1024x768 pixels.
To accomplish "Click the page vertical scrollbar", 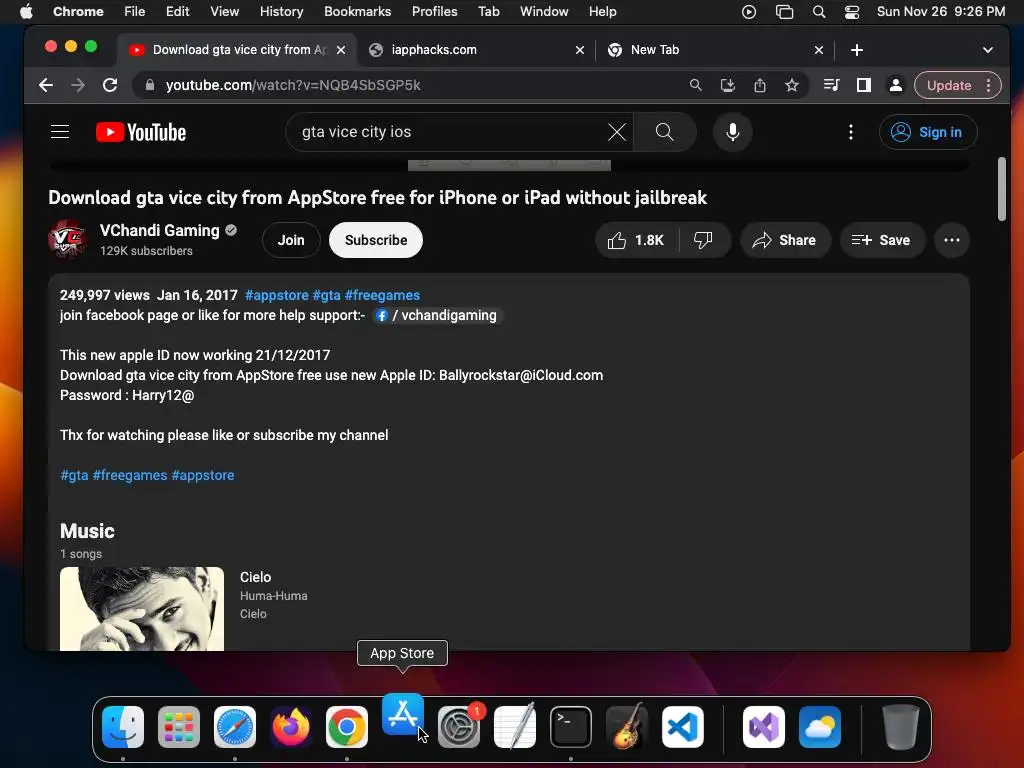I will coord(1001,189).
